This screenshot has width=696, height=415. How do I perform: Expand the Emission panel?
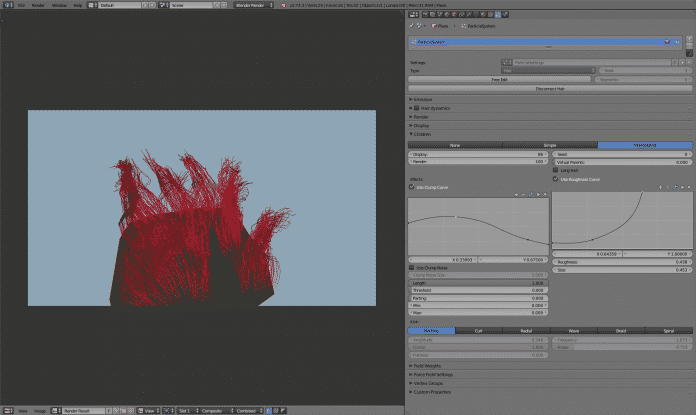pos(425,99)
